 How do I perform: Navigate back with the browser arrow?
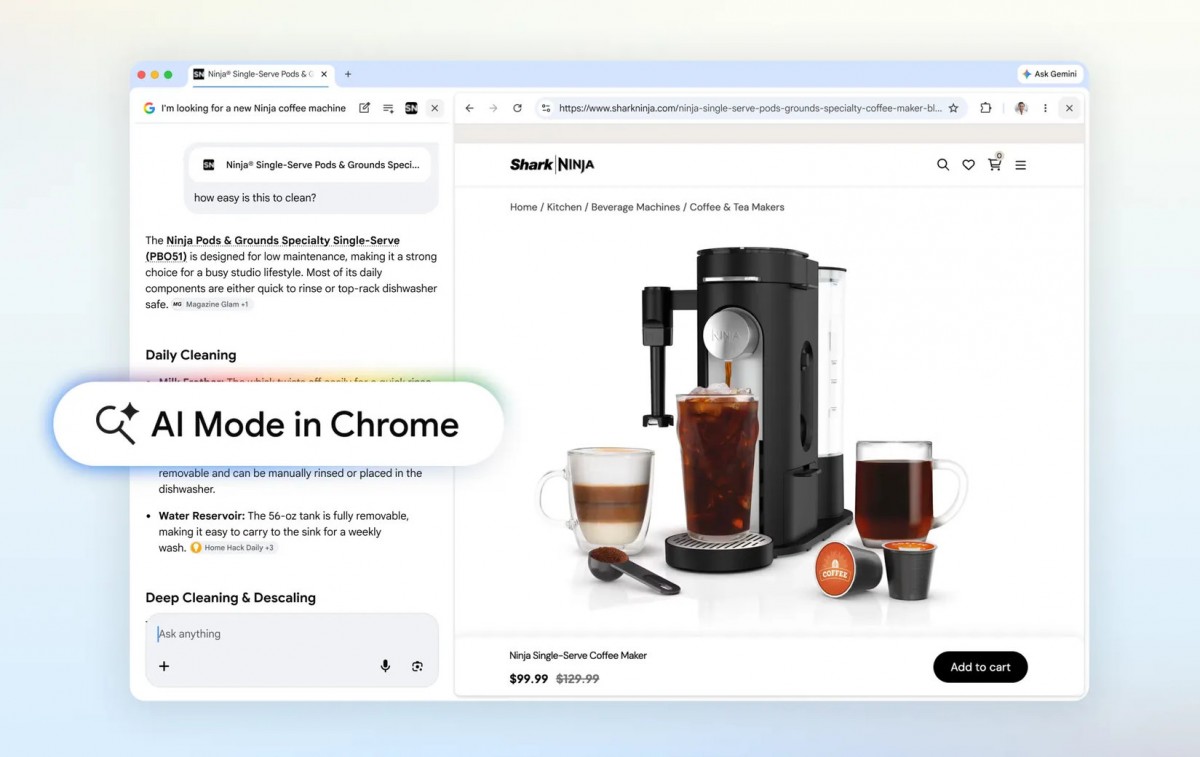point(468,107)
